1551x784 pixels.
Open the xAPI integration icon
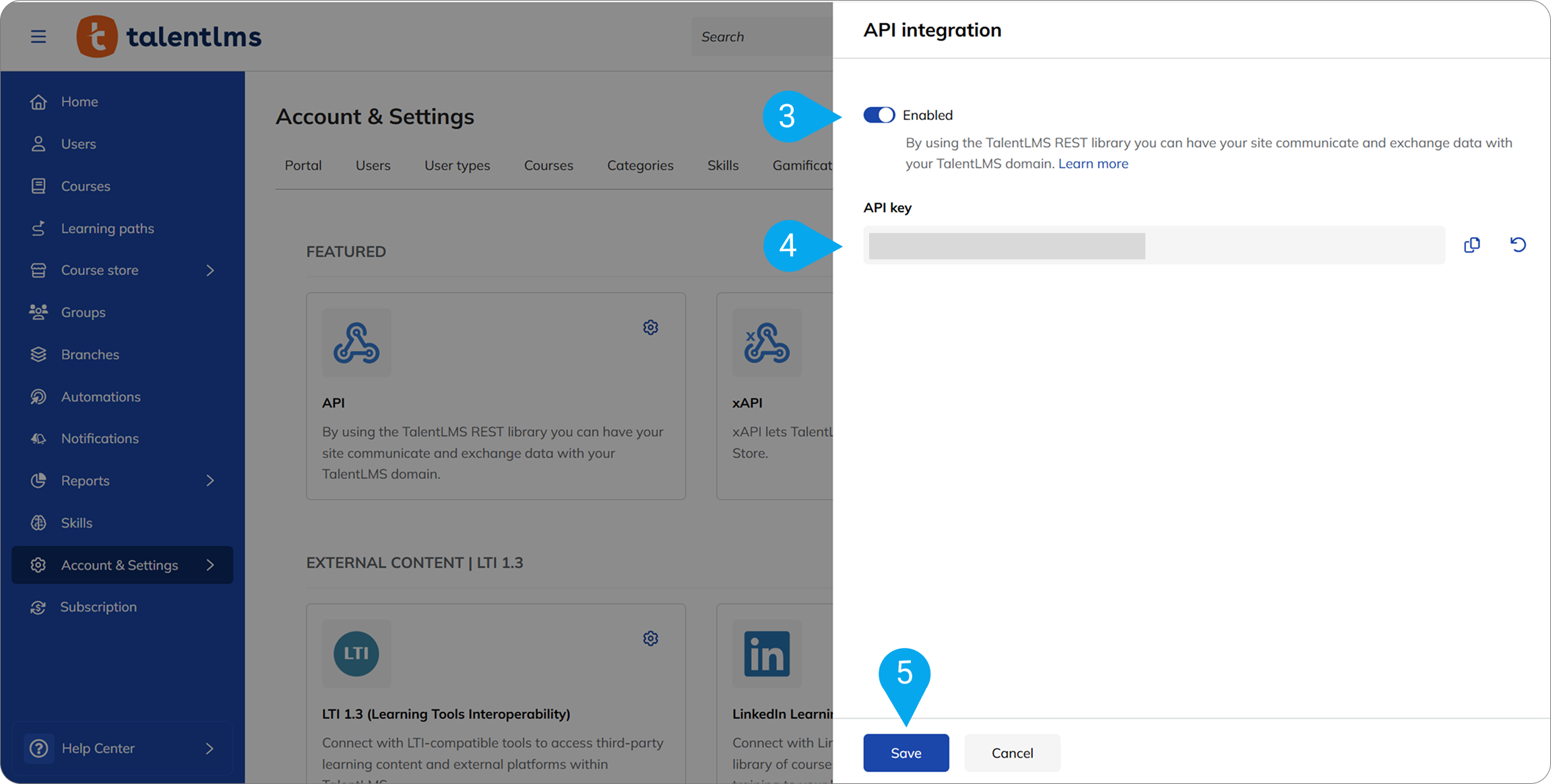point(766,343)
